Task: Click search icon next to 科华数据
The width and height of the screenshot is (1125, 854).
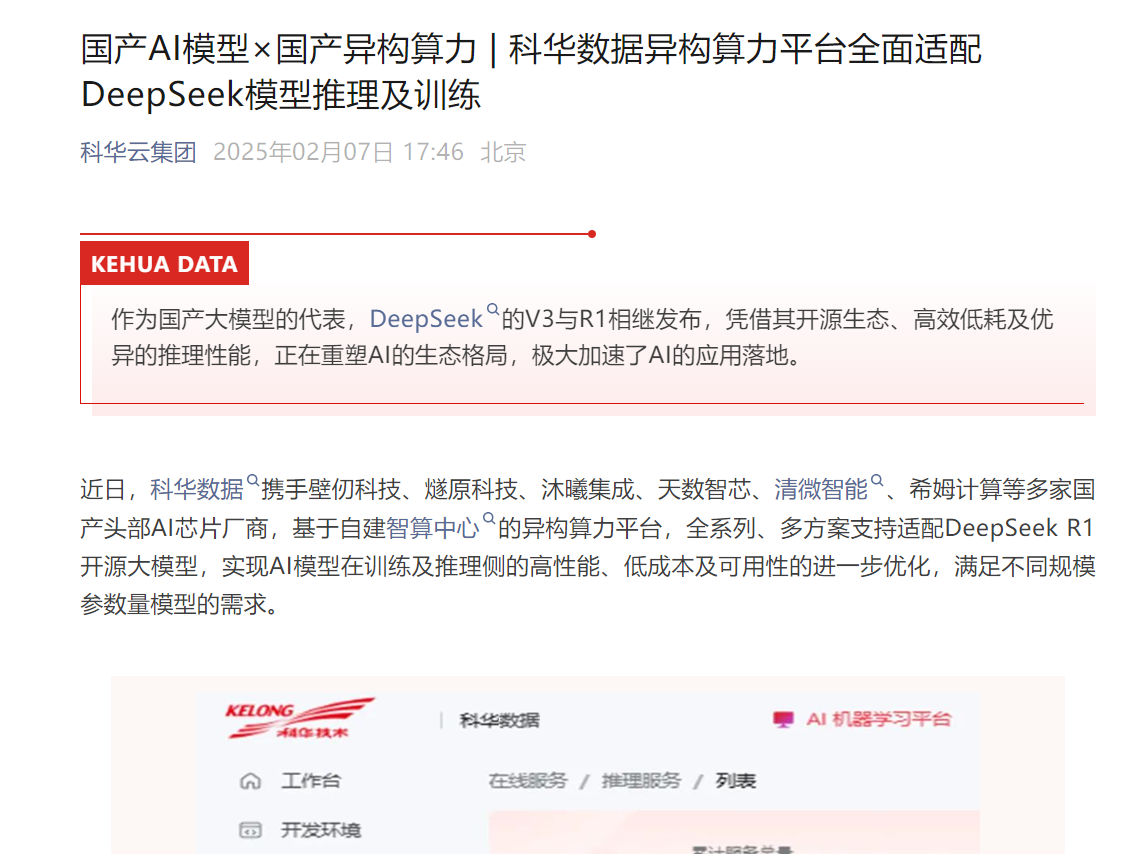Action: (253, 480)
